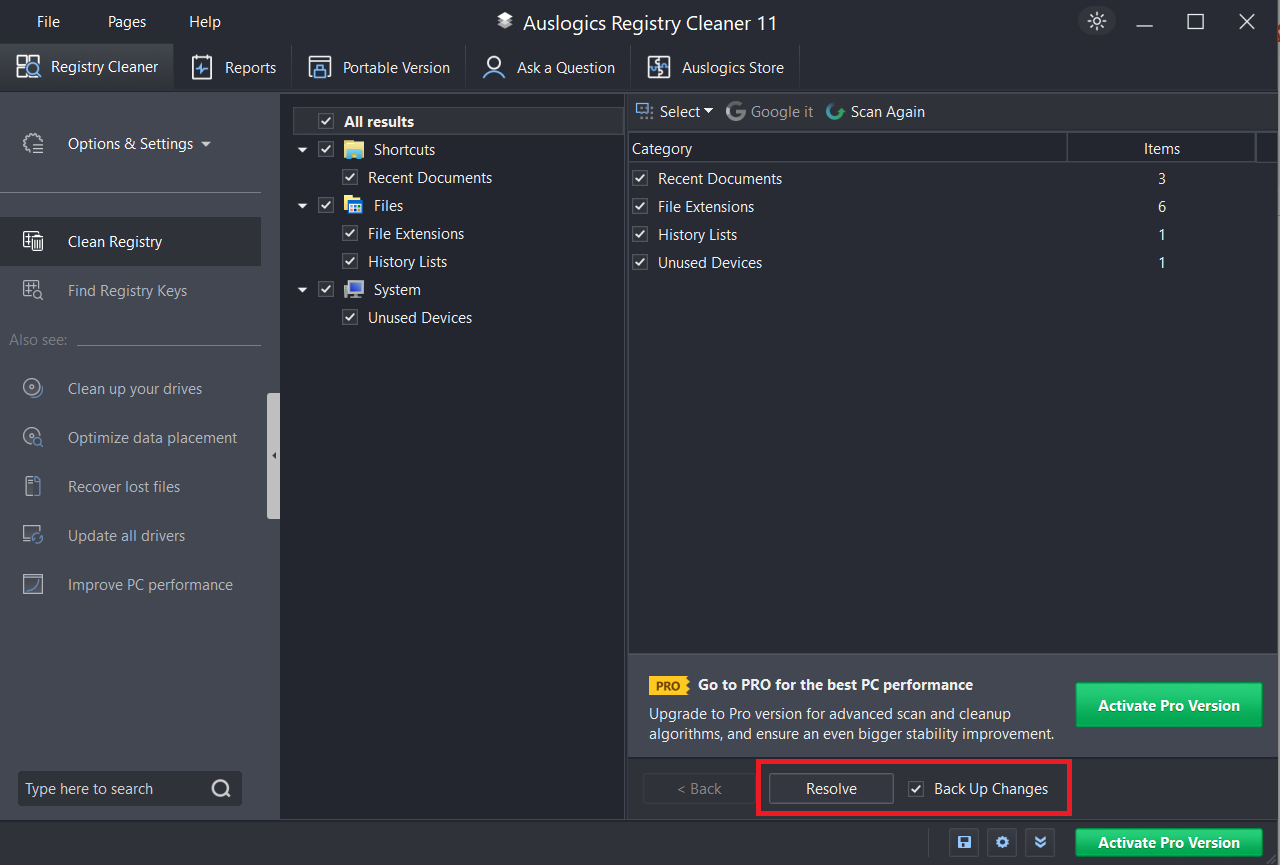Open the File menu
This screenshot has height=865, width=1280.
click(48, 21)
